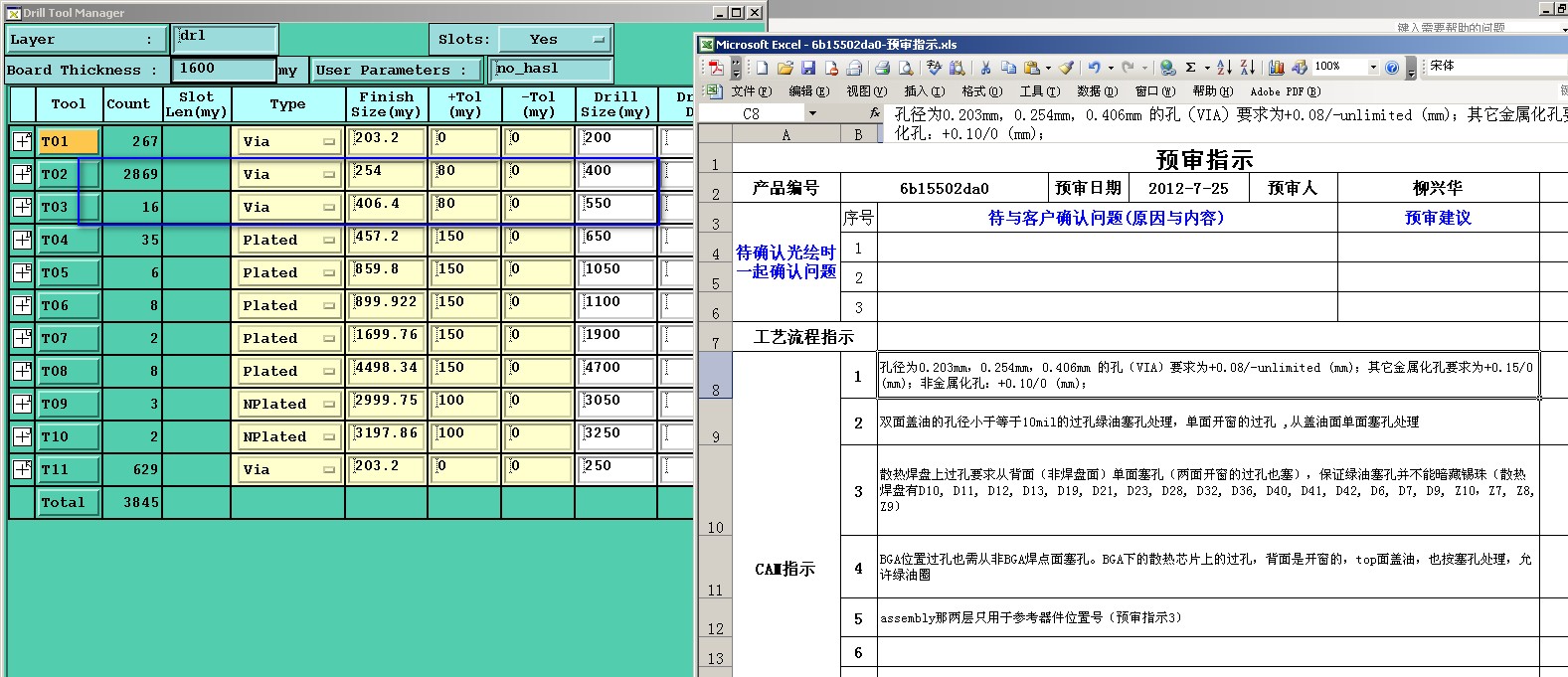Image resolution: width=1568 pixels, height=677 pixels.
Task: Click the Layer field showing drl
Action: [x=225, y=39]
